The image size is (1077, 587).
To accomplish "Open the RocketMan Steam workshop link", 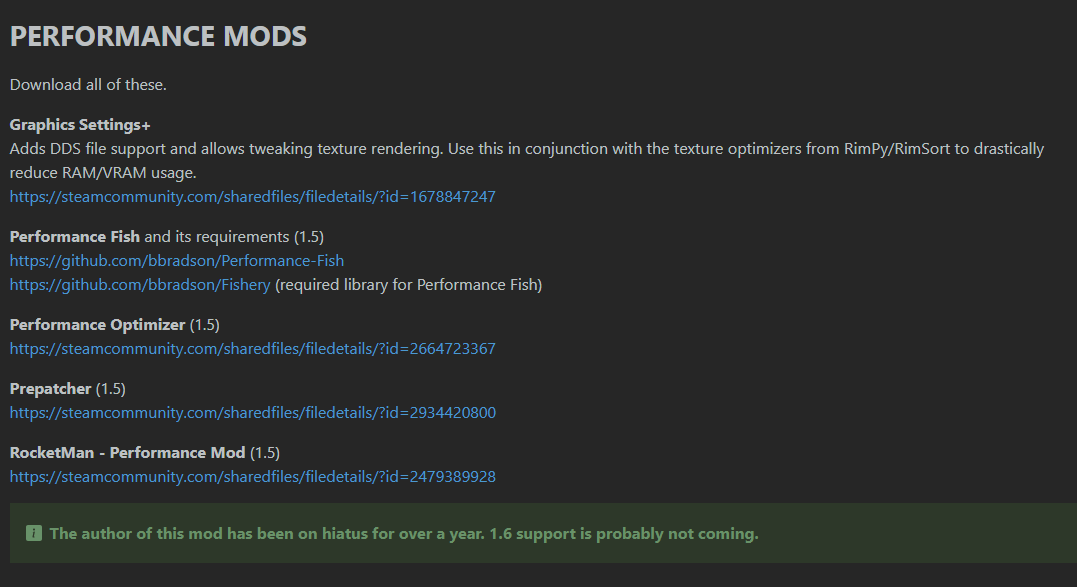I will pos(252,476).
